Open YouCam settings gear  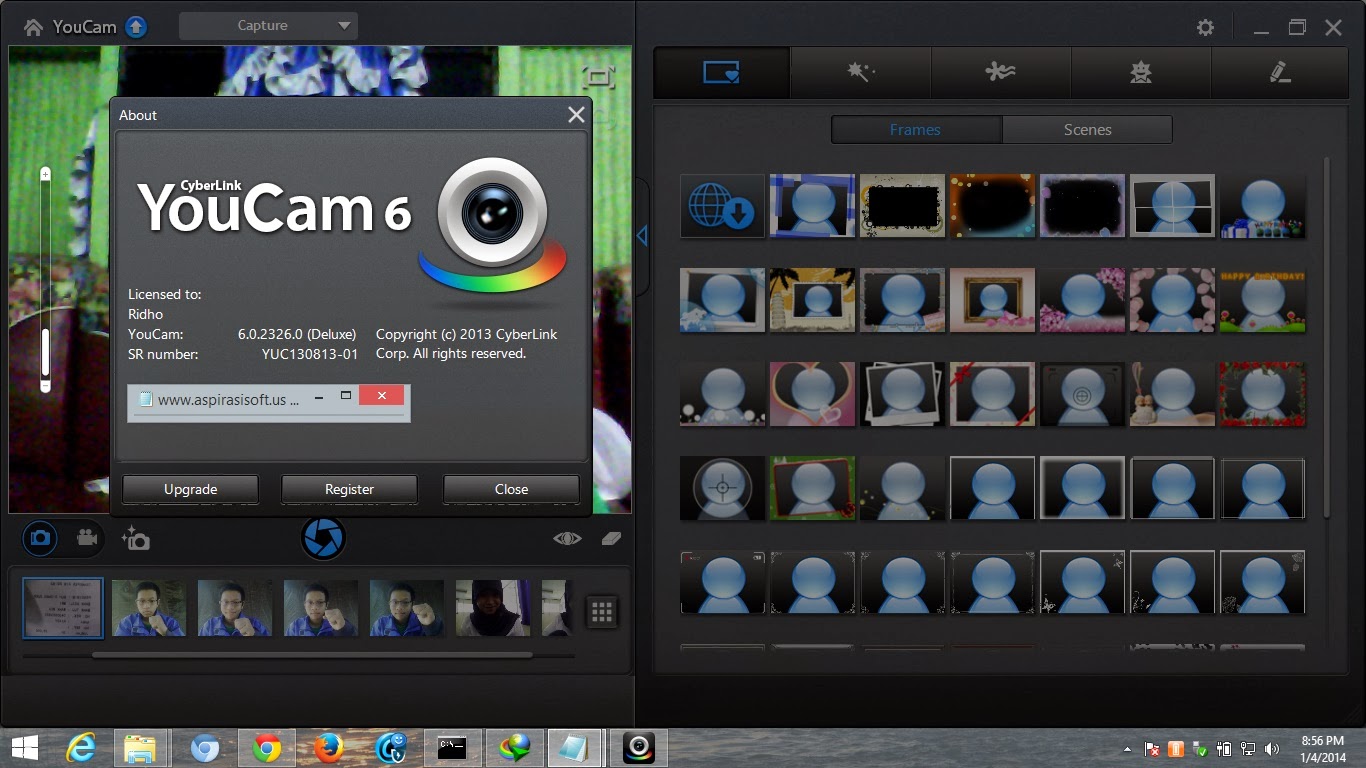1206,28
